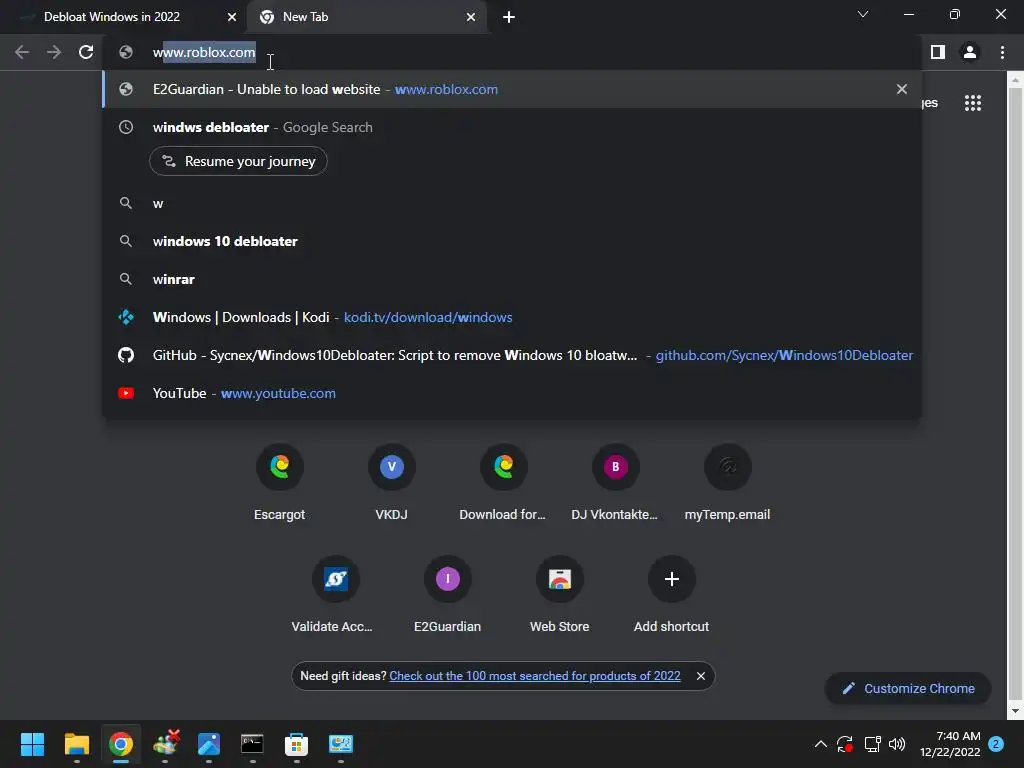This screenshot has height=768, width=1024.
Task: Open the Google apps grid
Action: [973, 103]
